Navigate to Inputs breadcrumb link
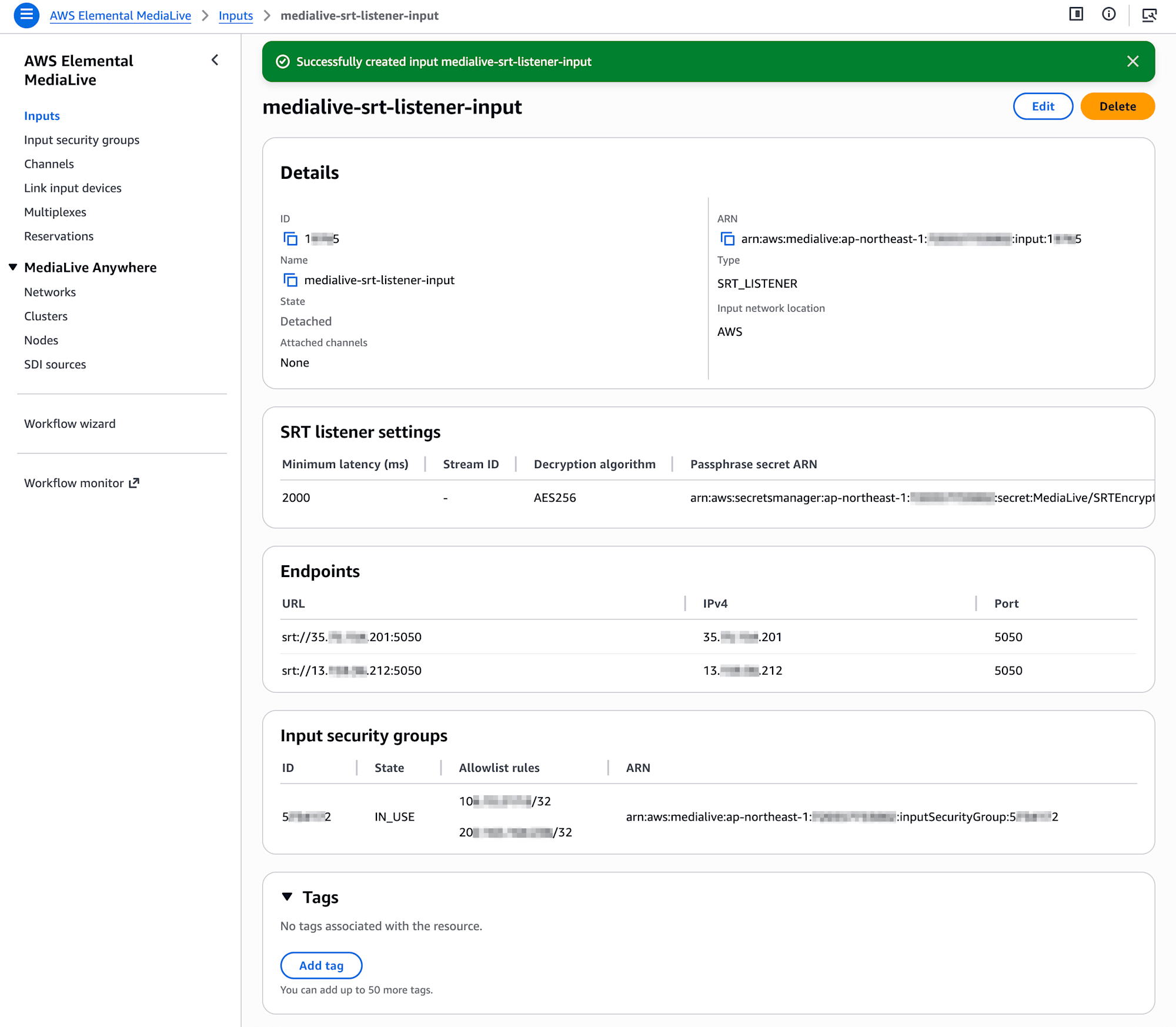1176x1027 pixels. click(236, 16)
